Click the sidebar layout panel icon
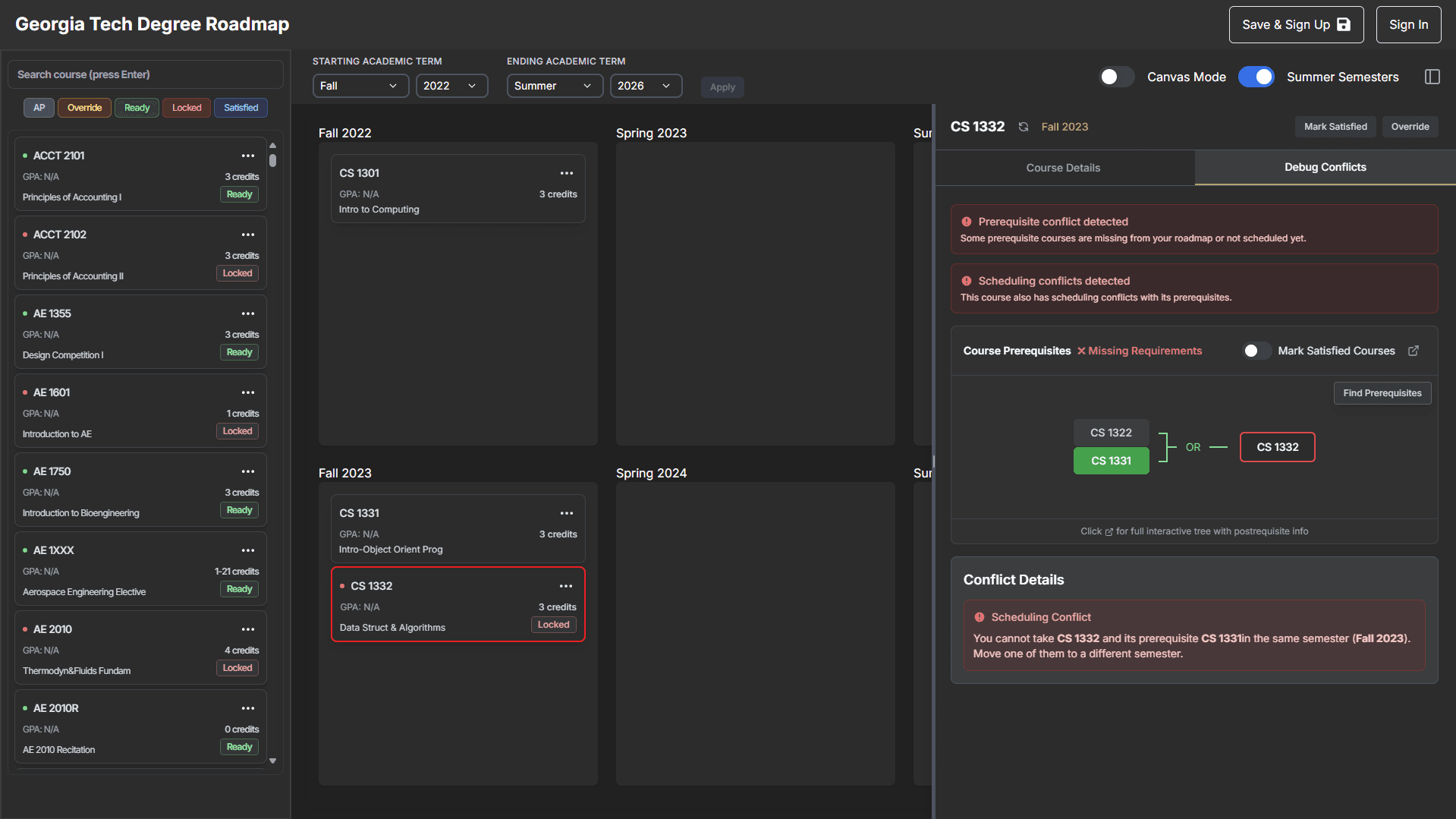Image resolution: width=1456 pixels, height=819 pixels. (x=1432, y=77)
